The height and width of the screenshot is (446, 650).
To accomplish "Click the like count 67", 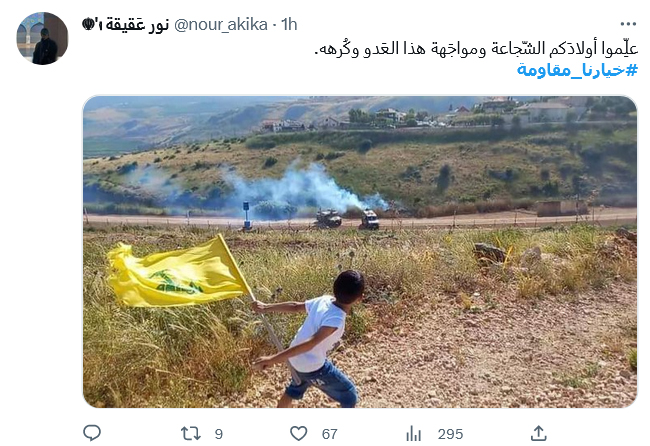I will [330, 434].
